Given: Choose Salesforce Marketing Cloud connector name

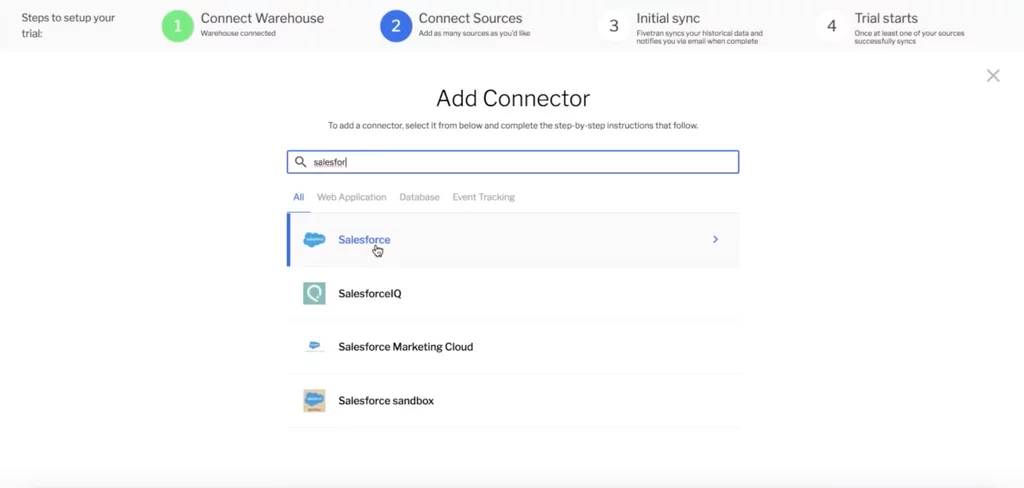Looking at the screenshot, I should tap(406, 347).
